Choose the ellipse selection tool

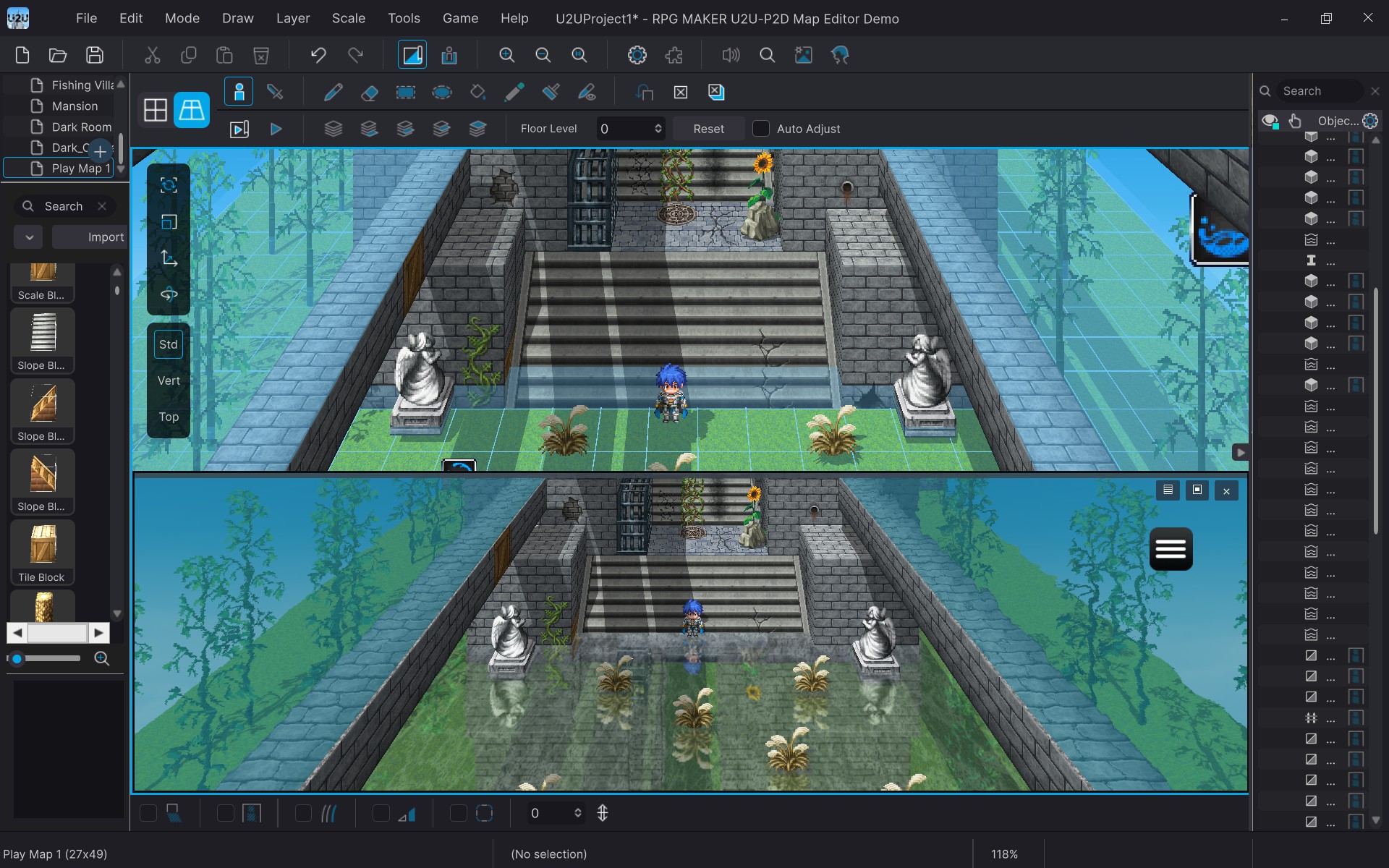(442, 92)
